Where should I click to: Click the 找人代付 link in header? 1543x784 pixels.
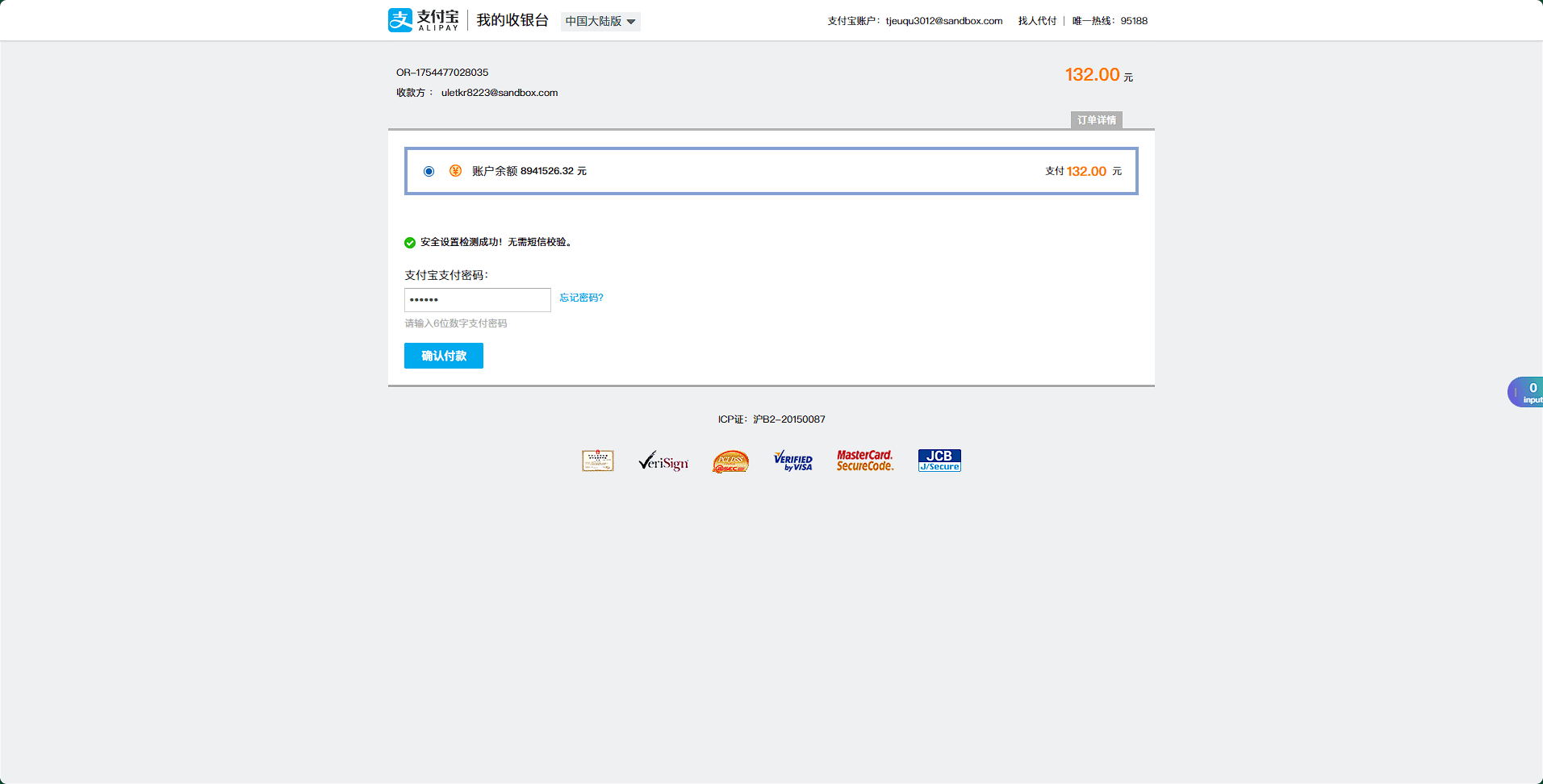pyautogui.click(x=1037, y=21)
